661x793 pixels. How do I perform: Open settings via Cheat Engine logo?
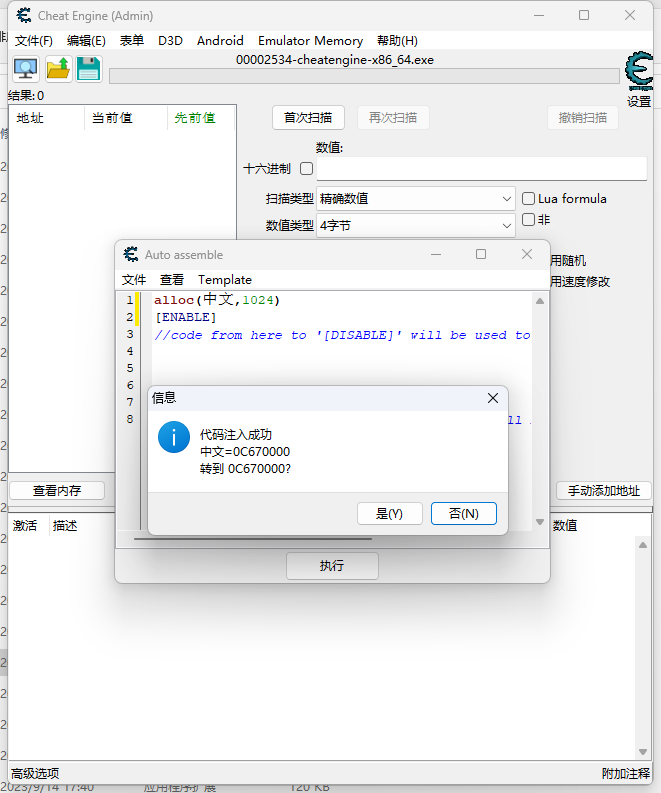[639, 70]
